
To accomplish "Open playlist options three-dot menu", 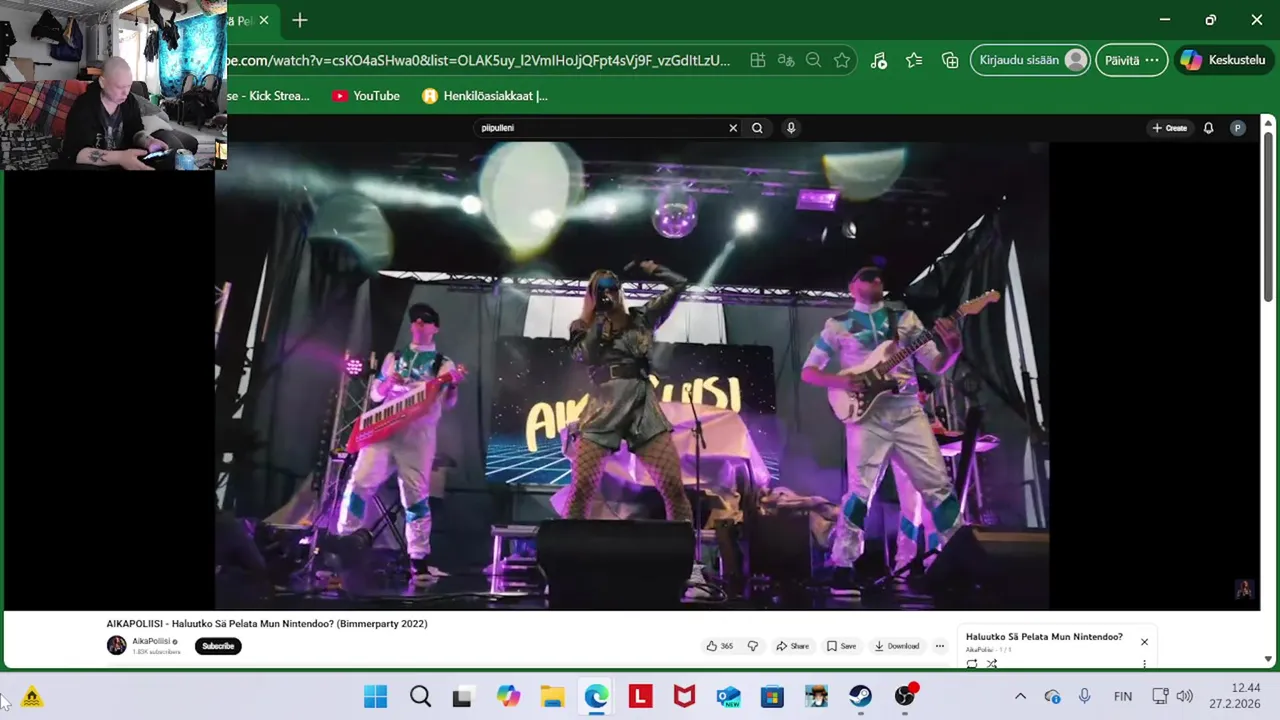I will point(1144,663).
